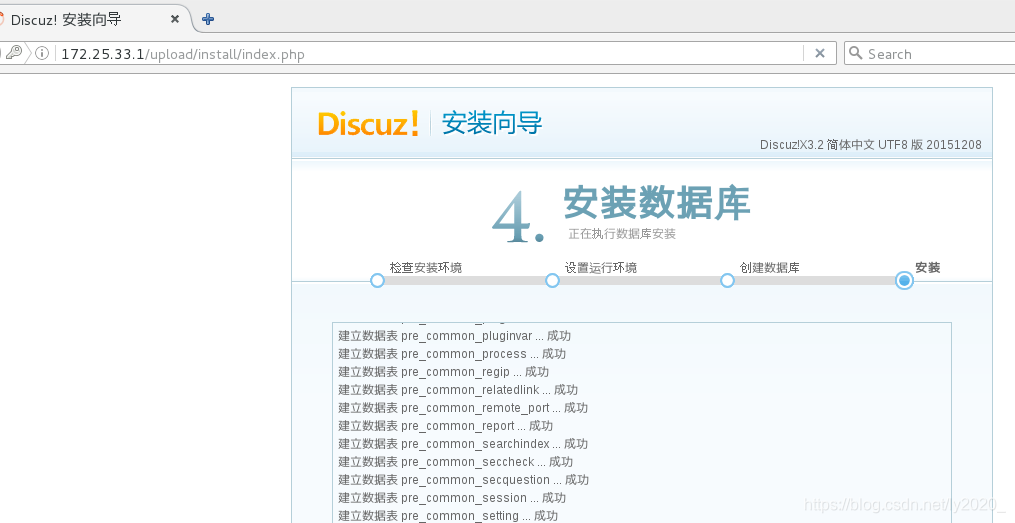1015x523 pixels.
Task: Click the pre_common_regip log line
Action: pyautogui.click(x=443, y=372)
